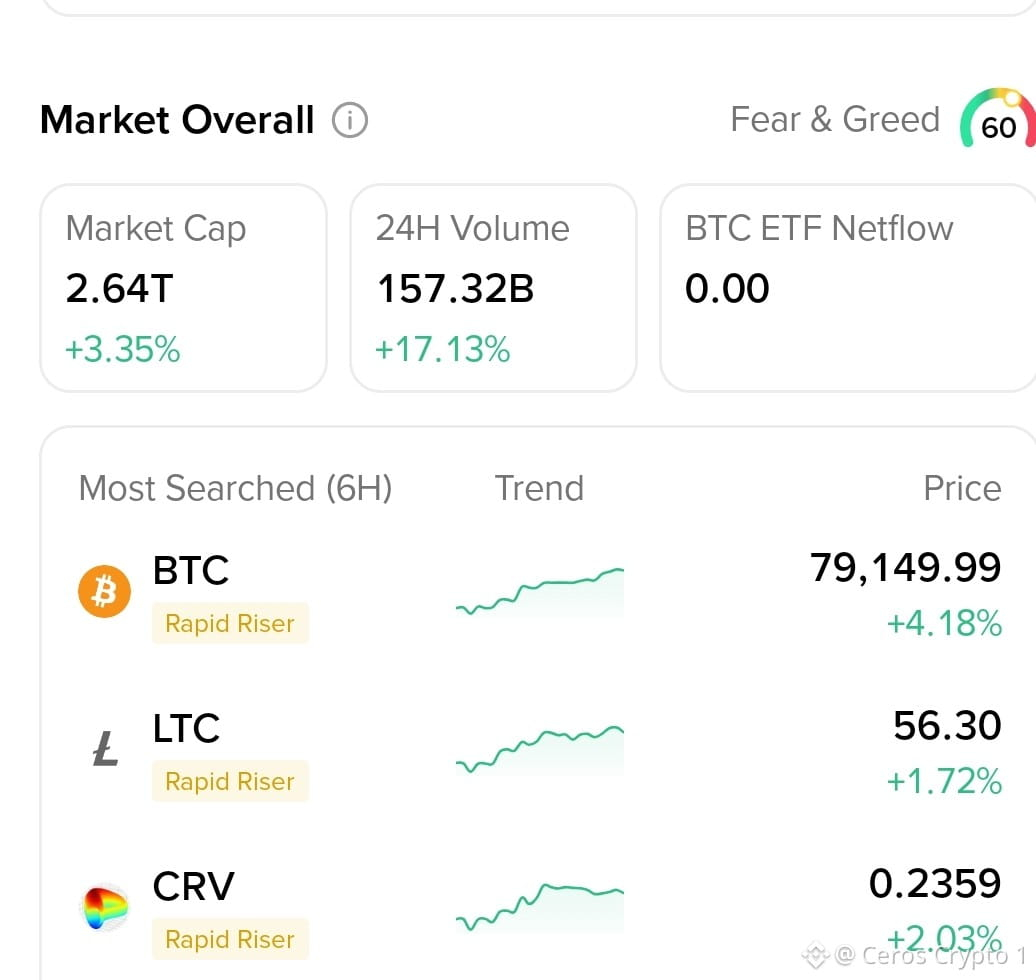This screenshot has width=1036, height=980.
Task: Select the Curve CRV coin icon
Action: (x=104, y=907)
